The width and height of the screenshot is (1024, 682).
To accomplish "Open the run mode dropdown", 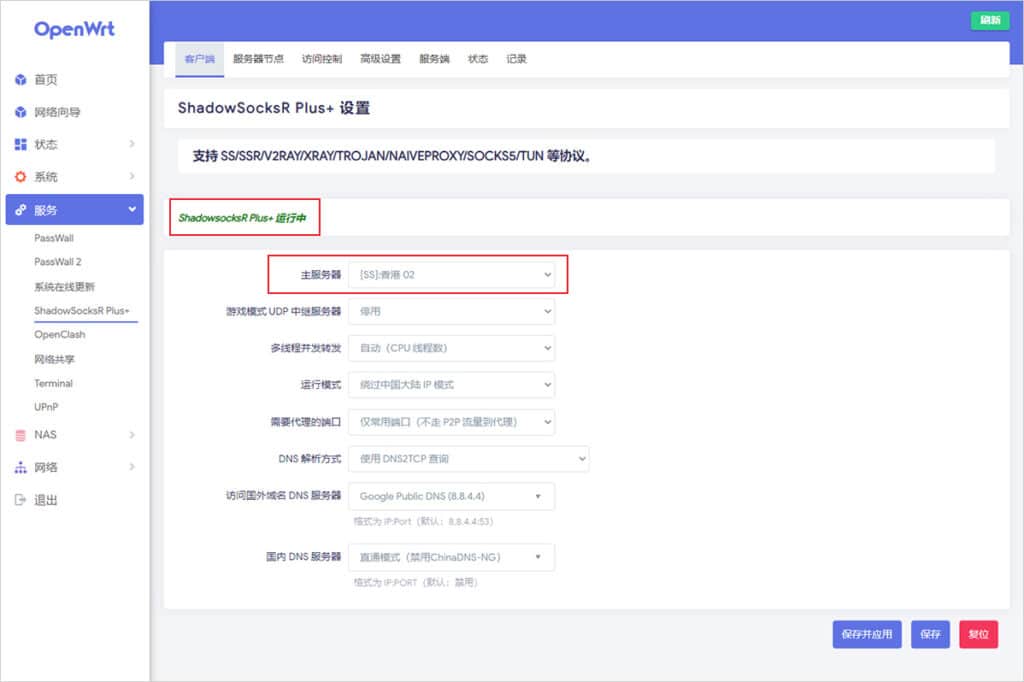I will [451, 385].
